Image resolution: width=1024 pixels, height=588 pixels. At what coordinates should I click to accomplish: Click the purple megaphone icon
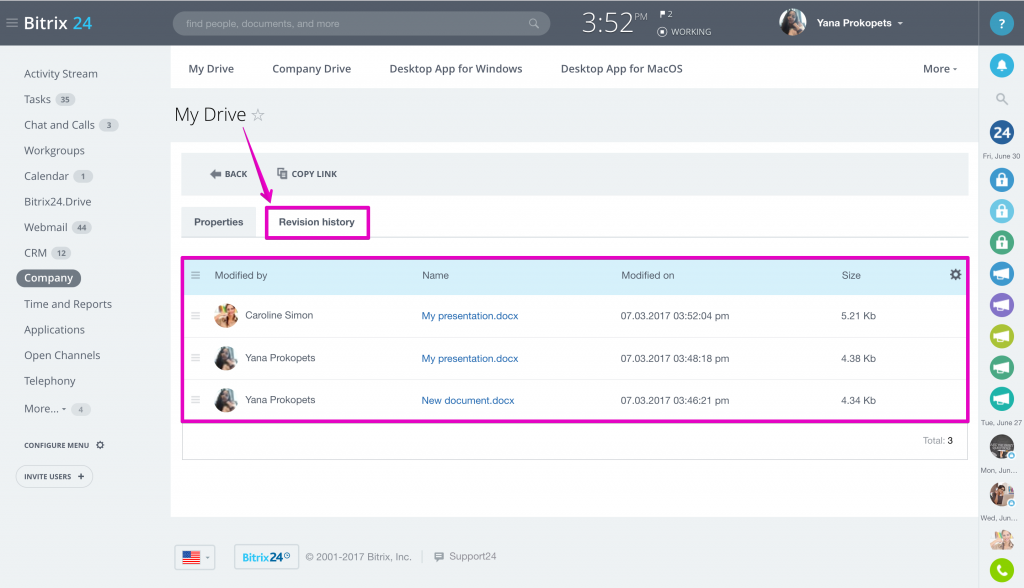click(x=1001, y=305)
